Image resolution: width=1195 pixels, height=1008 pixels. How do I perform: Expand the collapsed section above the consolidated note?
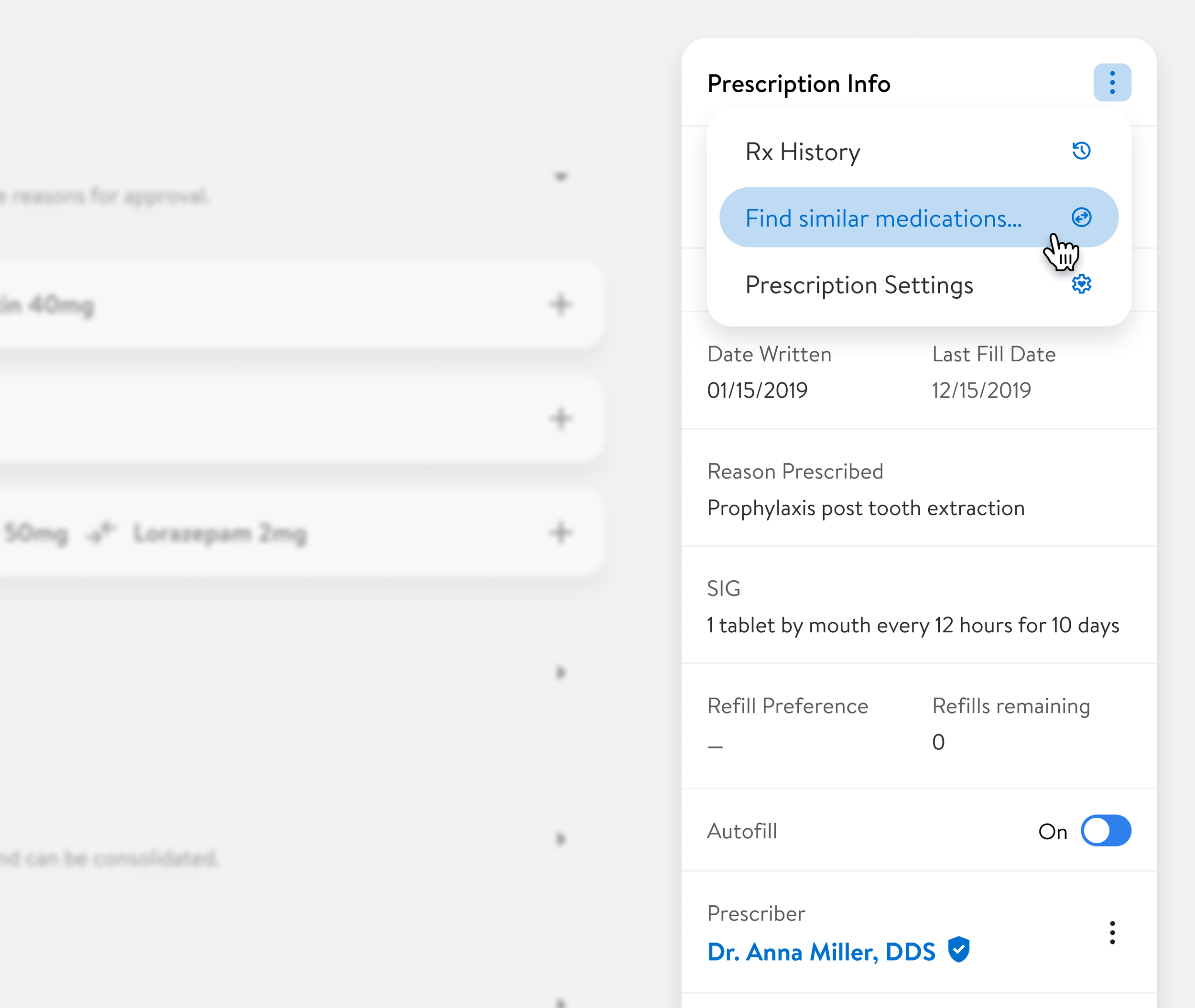click(560, 672)
